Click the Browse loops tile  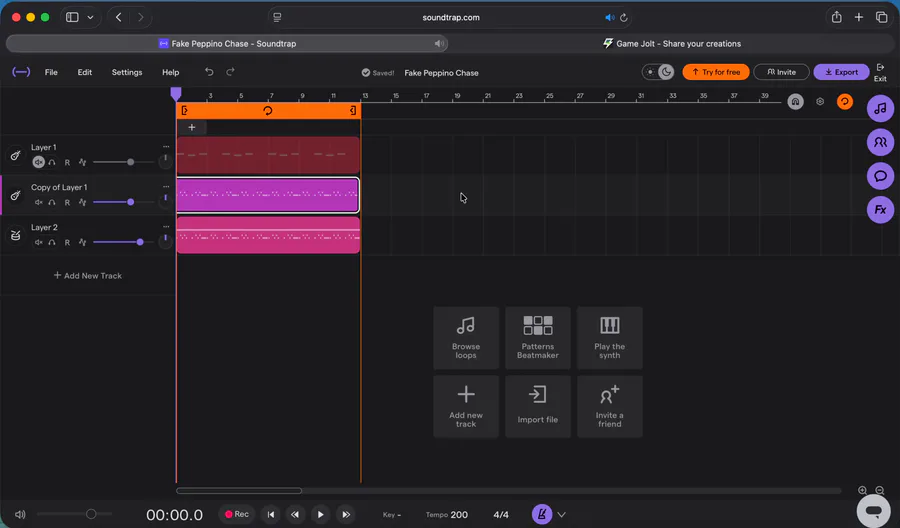pos(465,338)
